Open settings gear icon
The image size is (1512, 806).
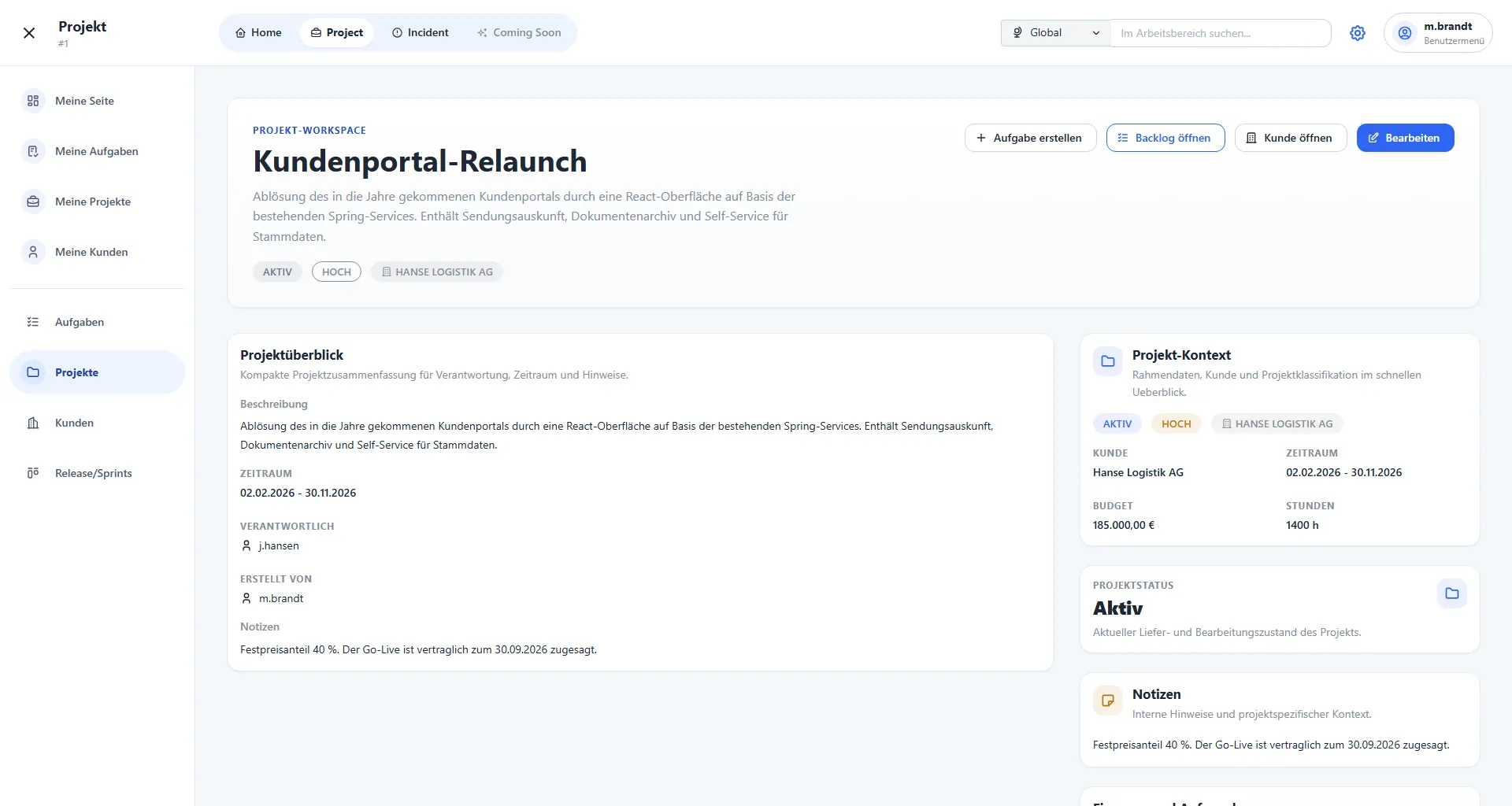(x=1358, y=33)
